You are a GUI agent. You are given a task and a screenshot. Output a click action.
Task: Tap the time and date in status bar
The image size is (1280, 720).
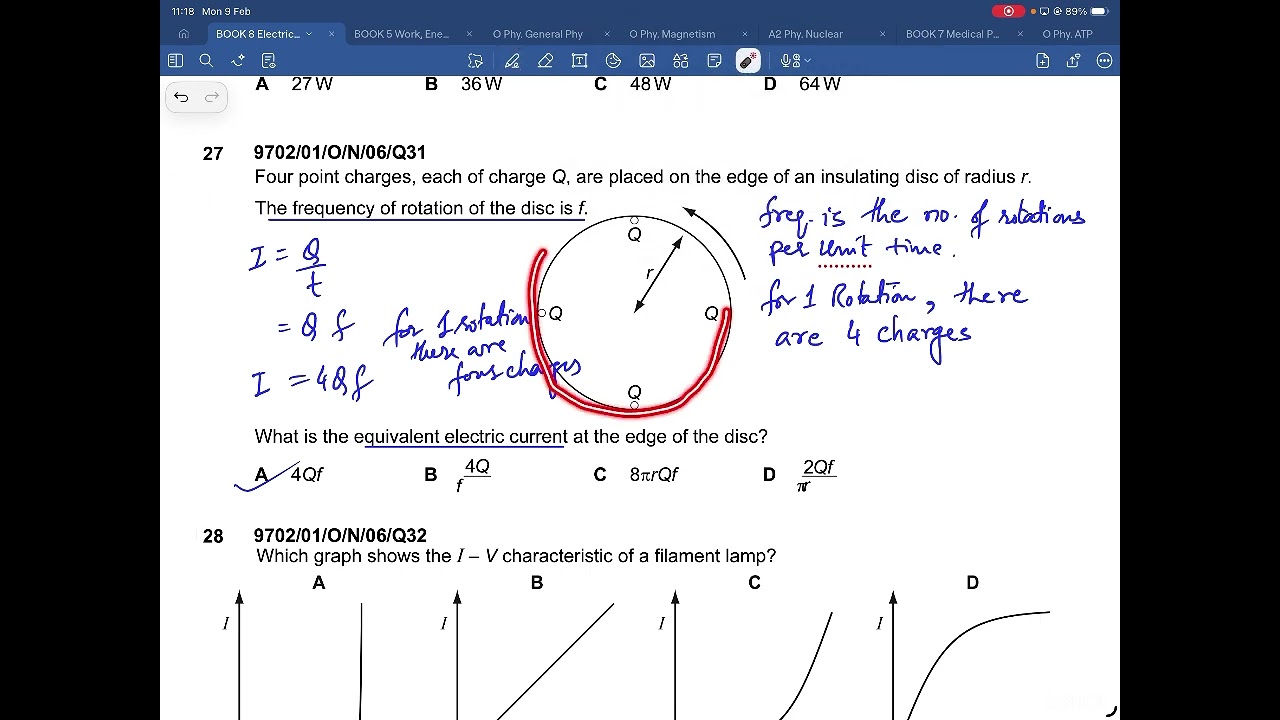point(210,11)
